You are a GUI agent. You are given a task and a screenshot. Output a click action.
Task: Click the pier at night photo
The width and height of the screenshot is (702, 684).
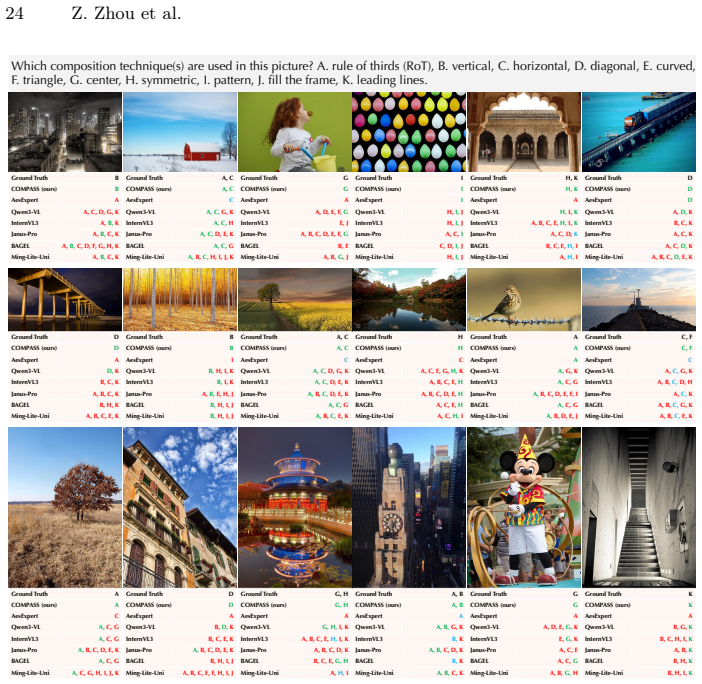[x=65, y=299]
